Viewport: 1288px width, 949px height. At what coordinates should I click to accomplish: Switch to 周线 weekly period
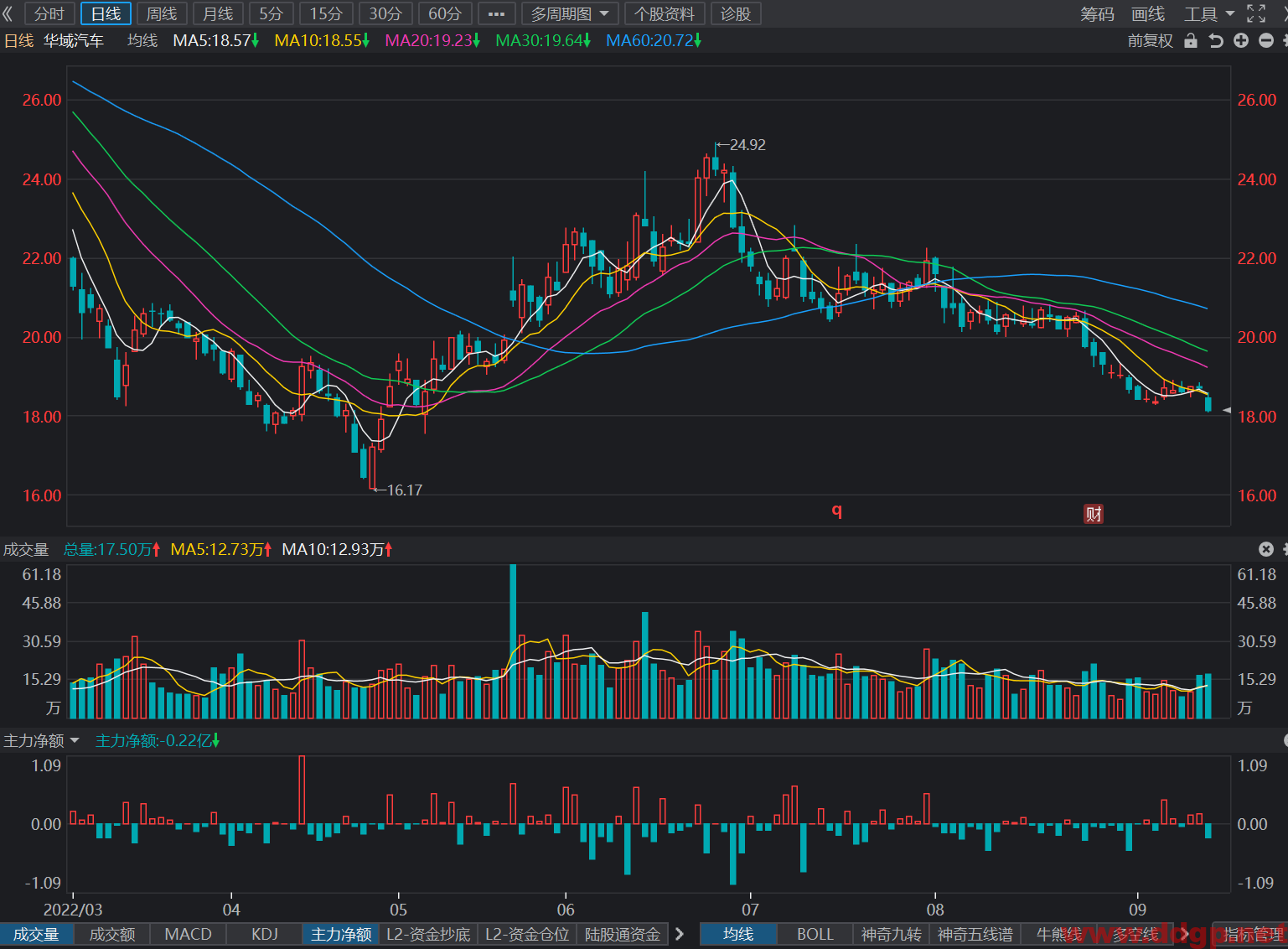162,13
